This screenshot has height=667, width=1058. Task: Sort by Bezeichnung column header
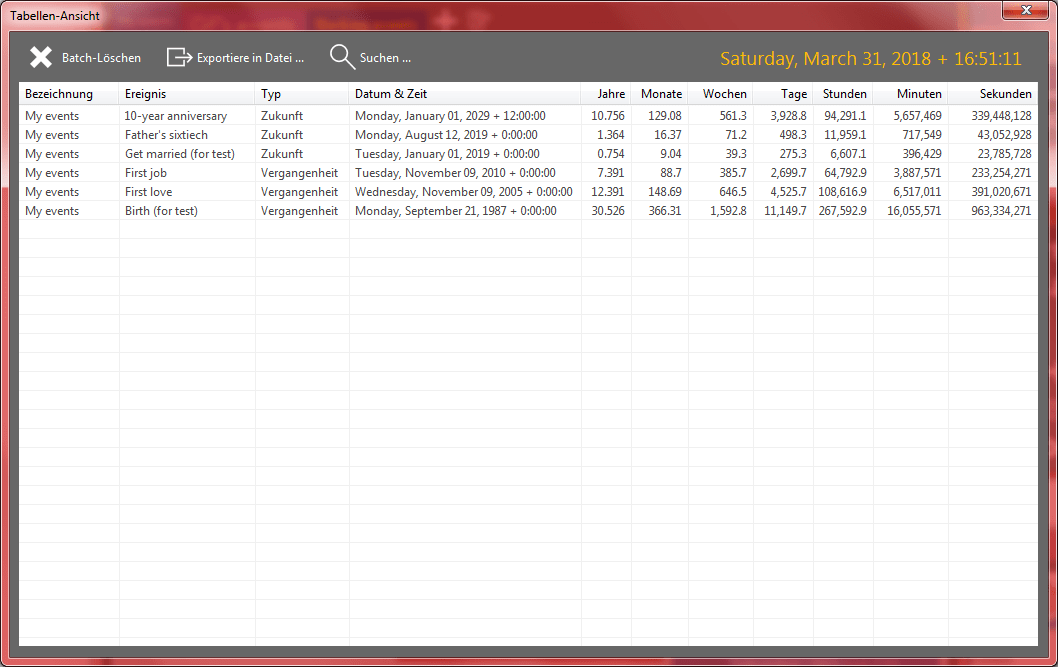(69, 94)
